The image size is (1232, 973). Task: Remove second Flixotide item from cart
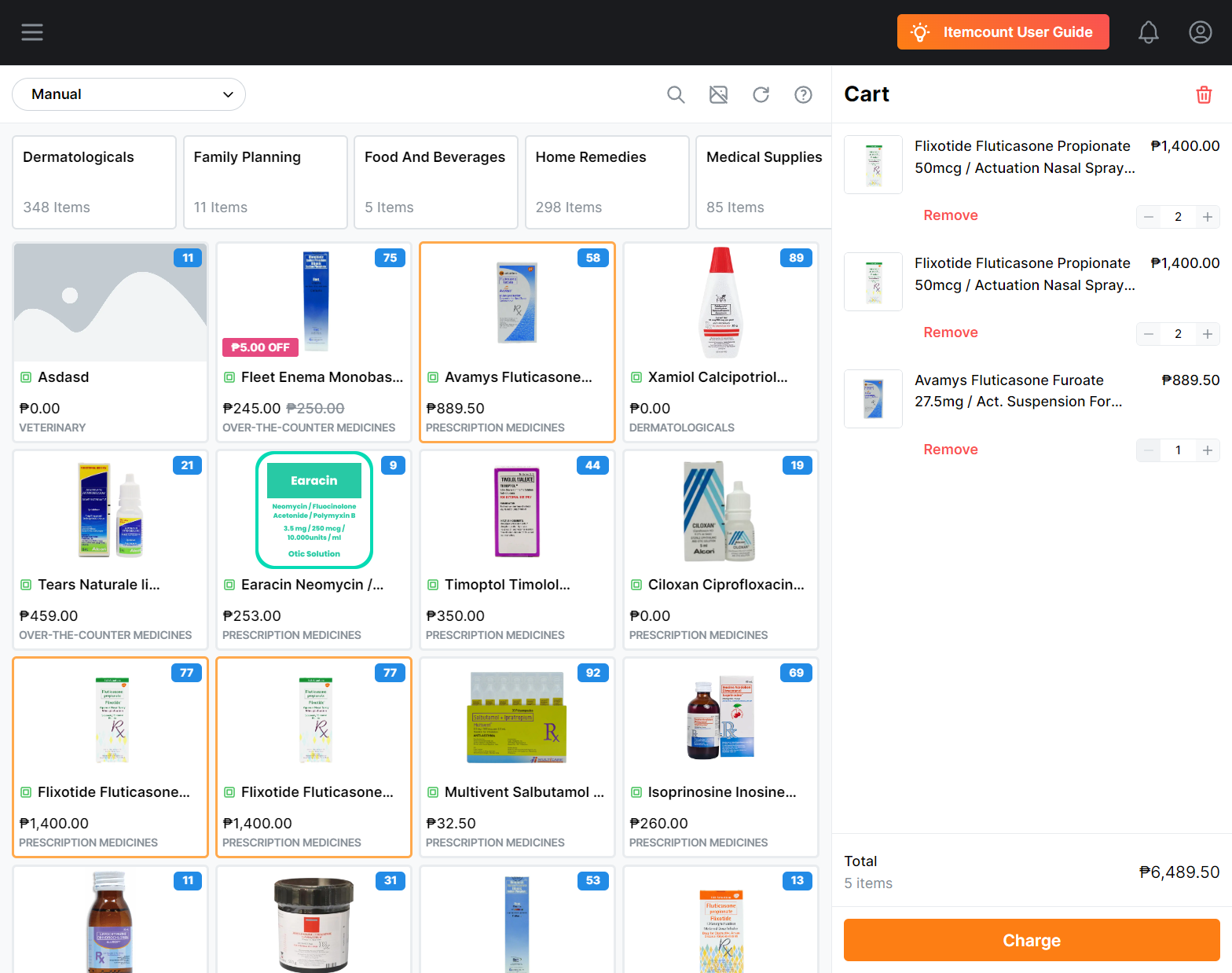[951, 332]
